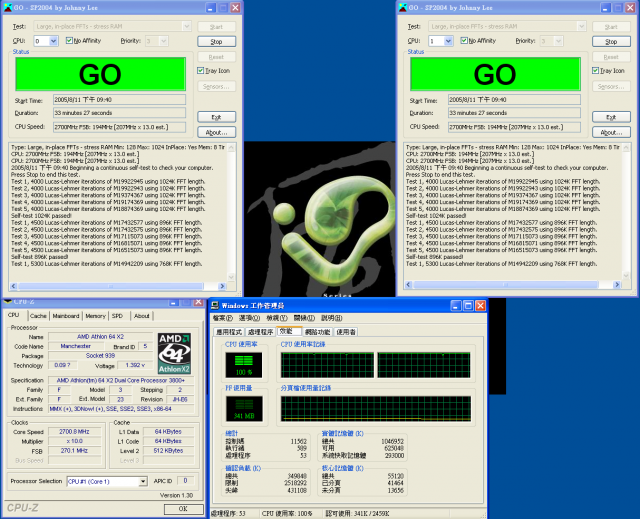Click scroll left arrow in right SP2004 log

(x=409, y=285)
